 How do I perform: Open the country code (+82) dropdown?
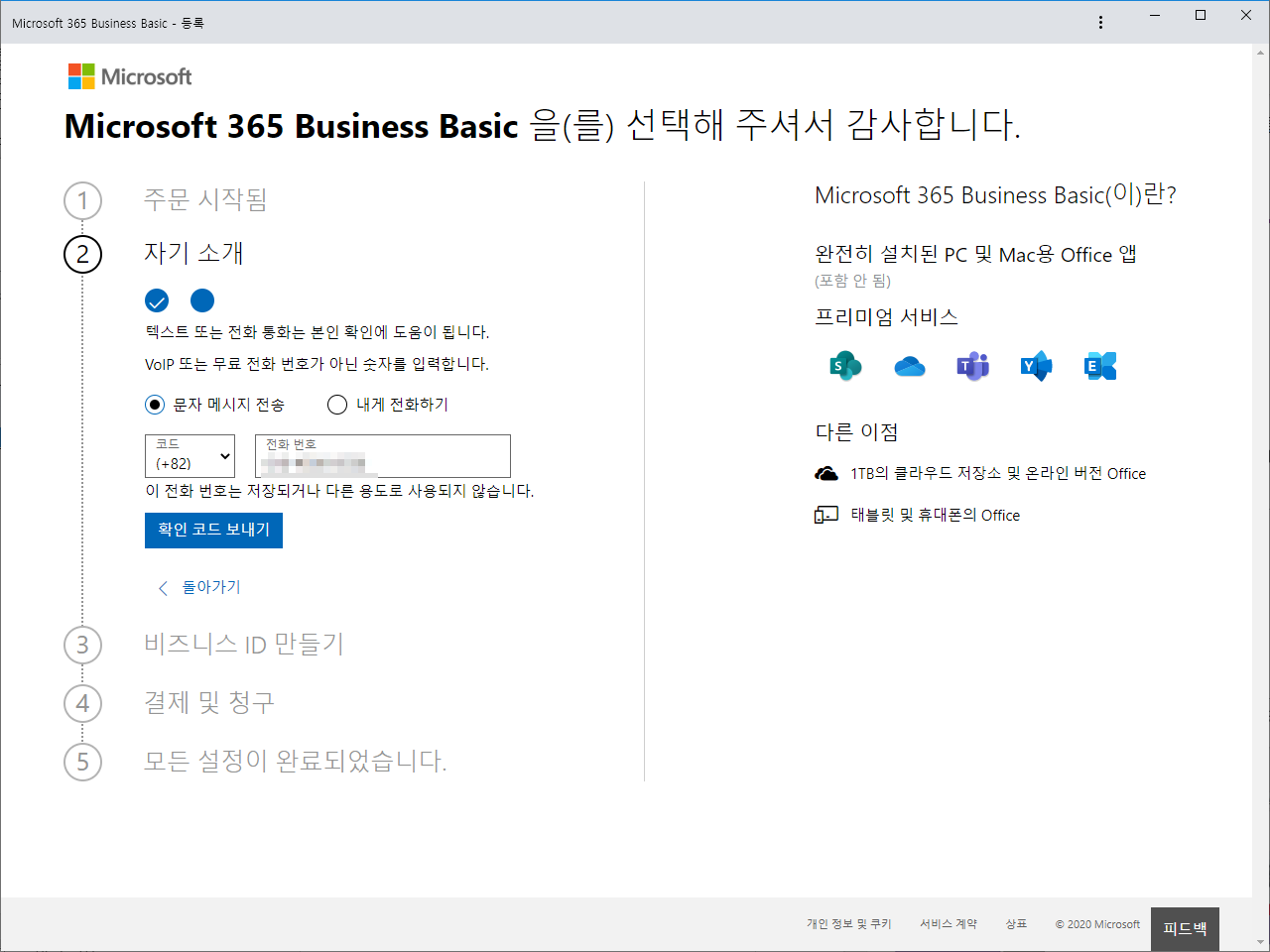coord(190,456)
